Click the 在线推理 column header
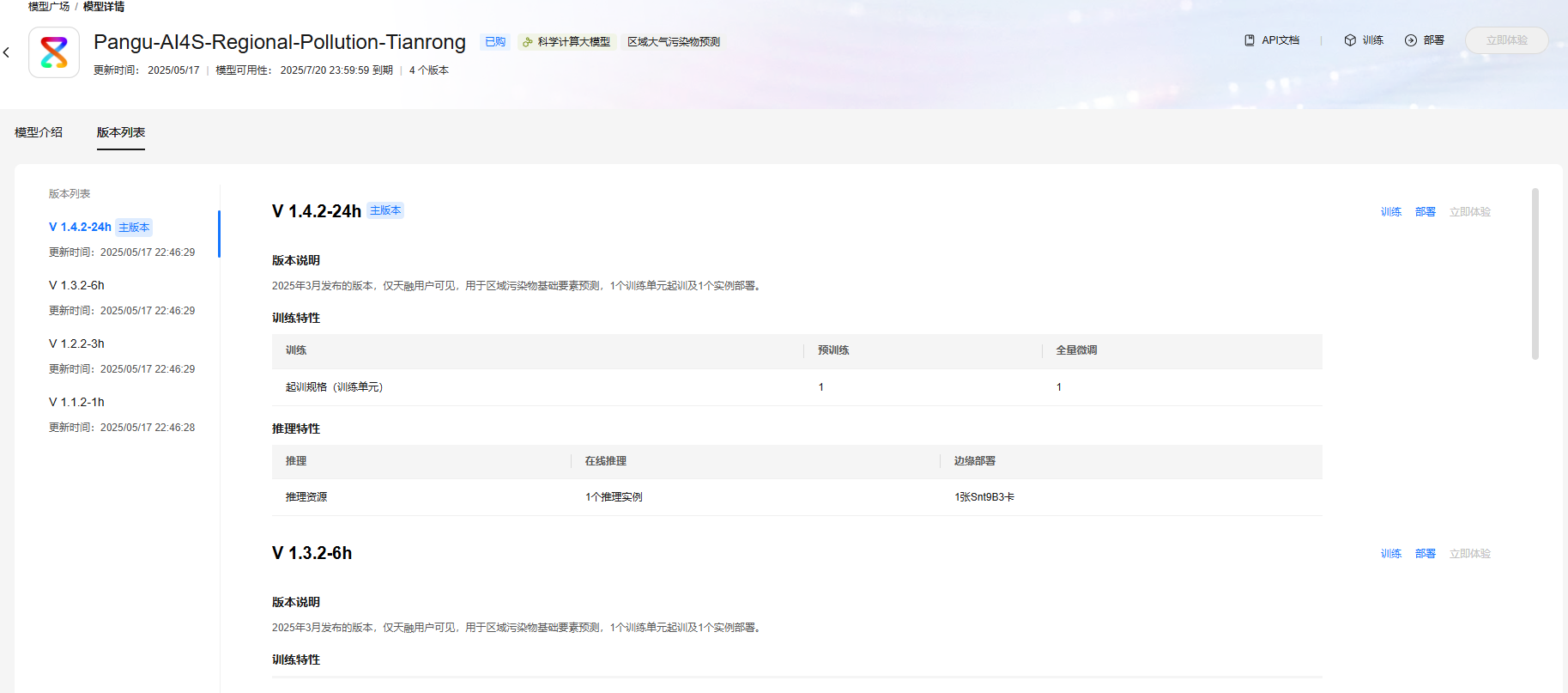The height and width of the screenshot is (693, 1568). [606, 461]
